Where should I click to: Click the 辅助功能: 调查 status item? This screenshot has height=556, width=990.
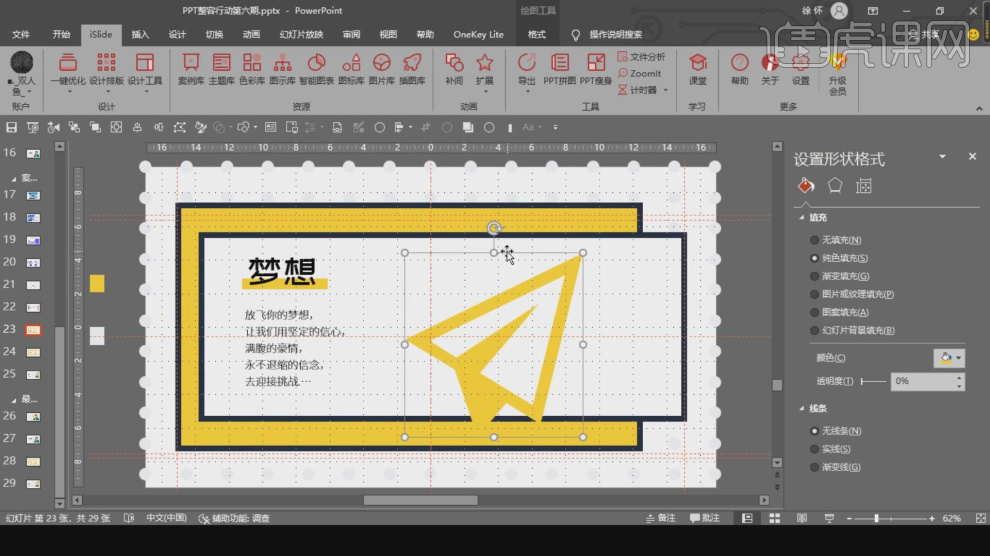234,518
